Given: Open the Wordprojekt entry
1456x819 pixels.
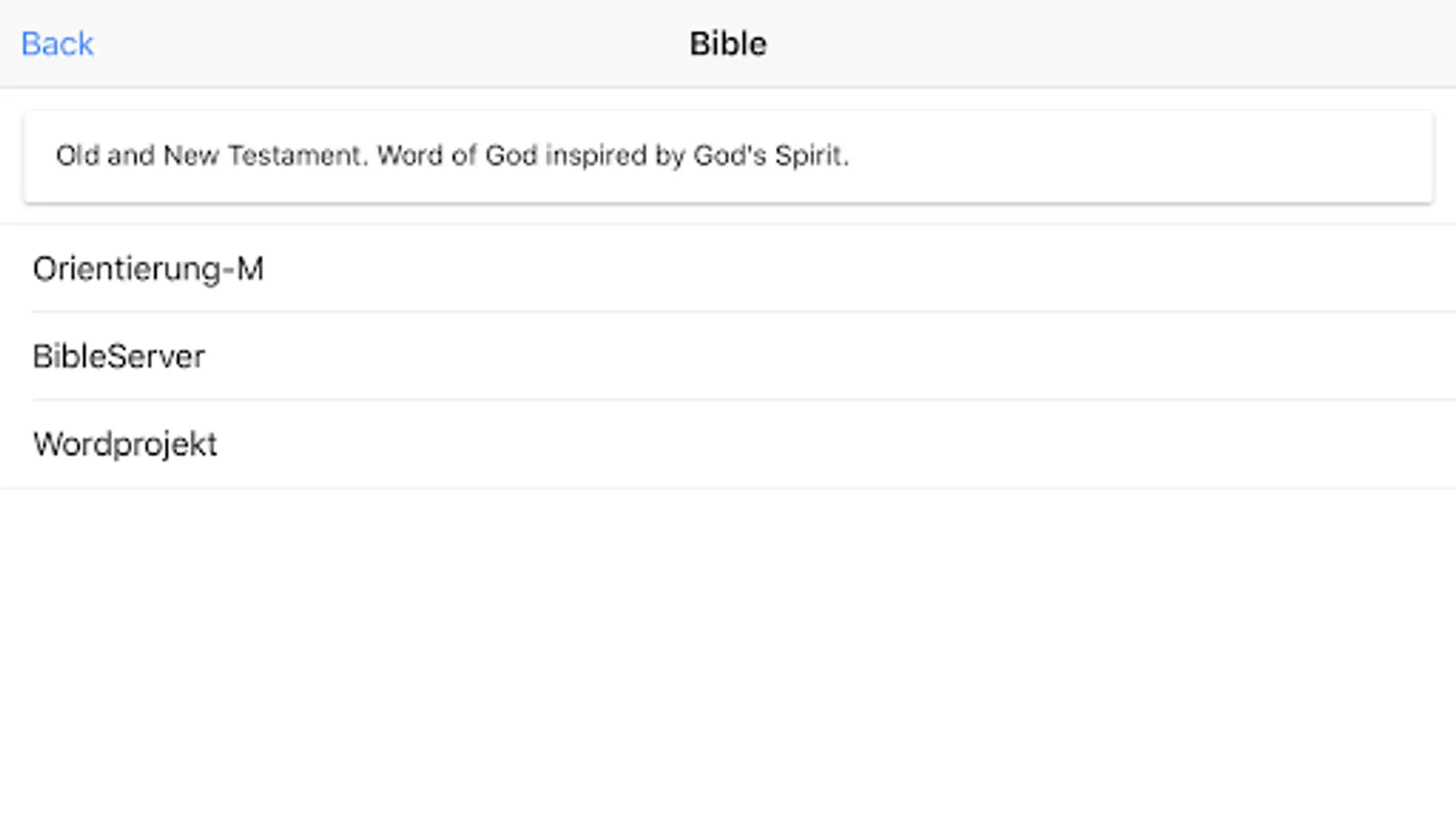Looking at the screenshot, I should 728,444.
